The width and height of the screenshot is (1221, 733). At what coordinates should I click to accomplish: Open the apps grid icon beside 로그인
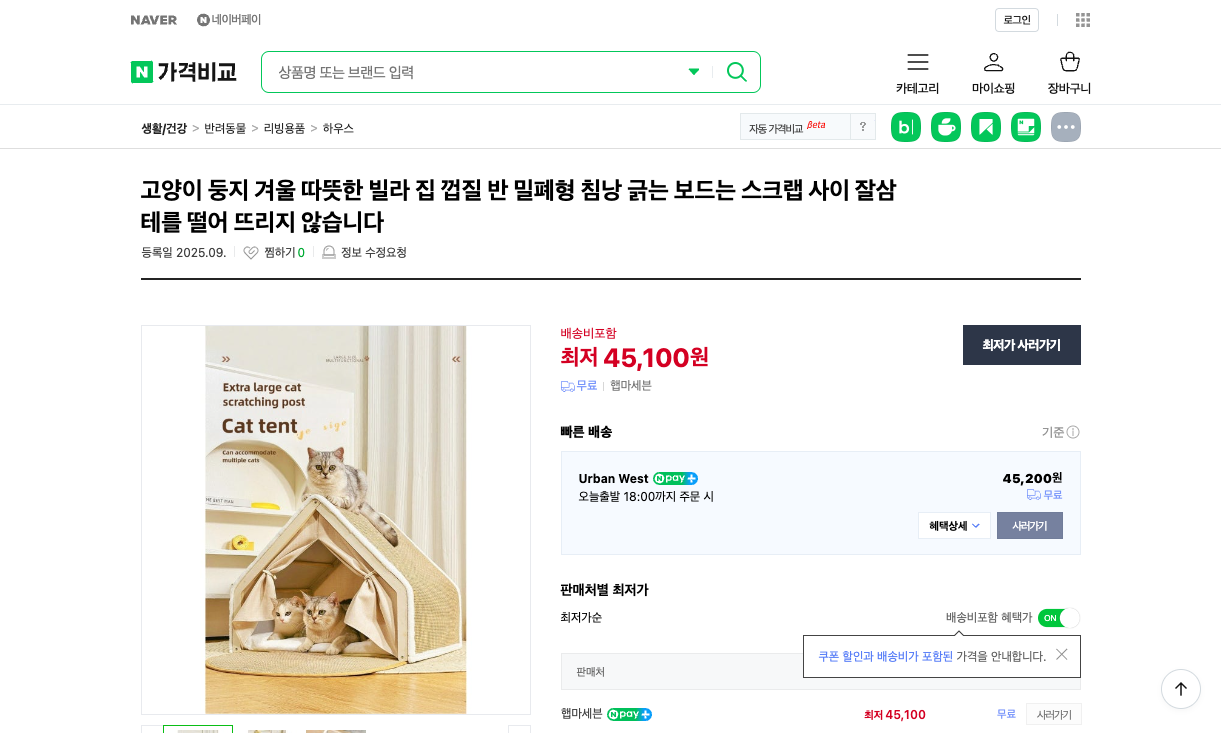(1082, 20)
